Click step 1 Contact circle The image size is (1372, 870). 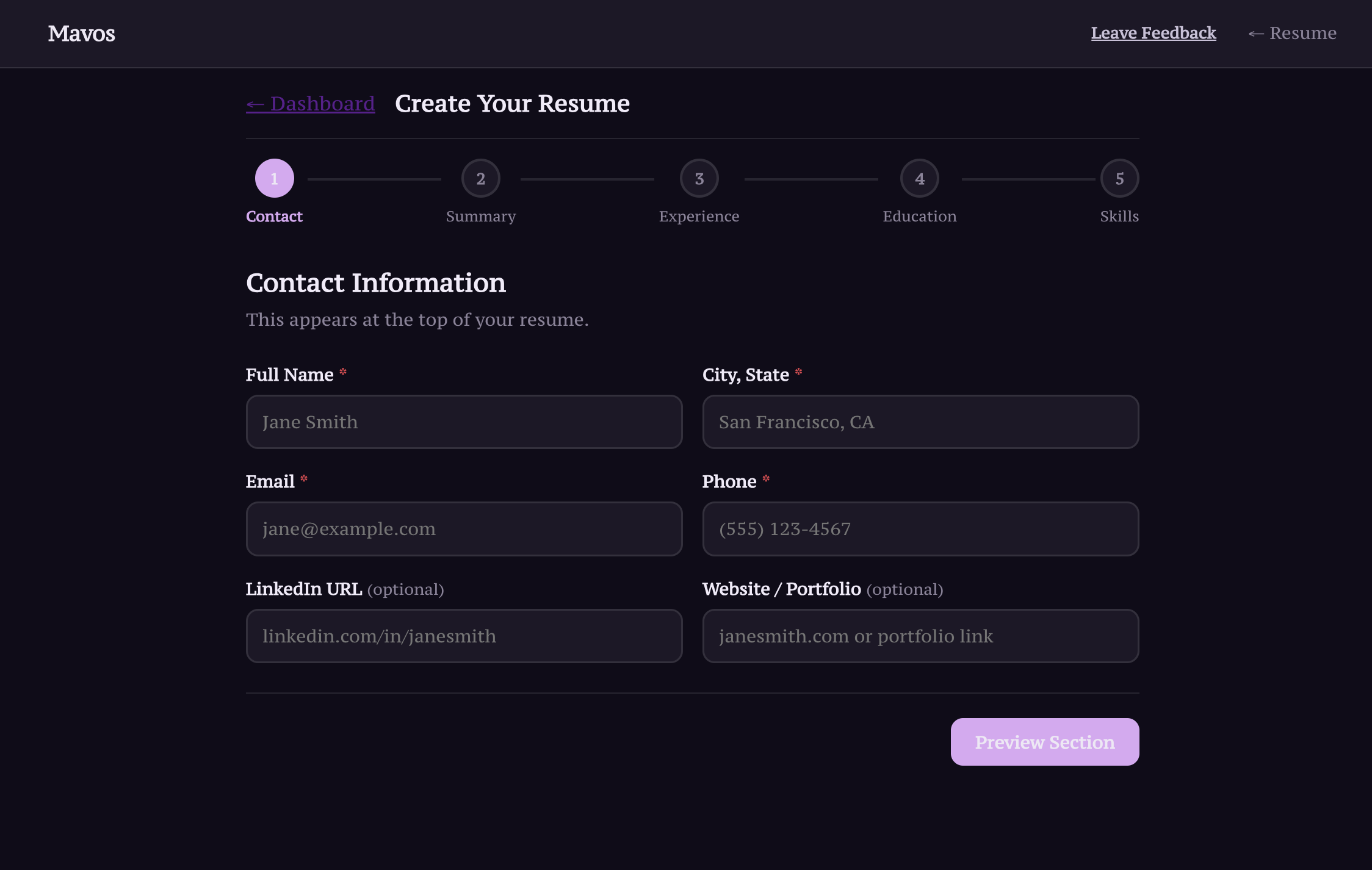point(274,178)
